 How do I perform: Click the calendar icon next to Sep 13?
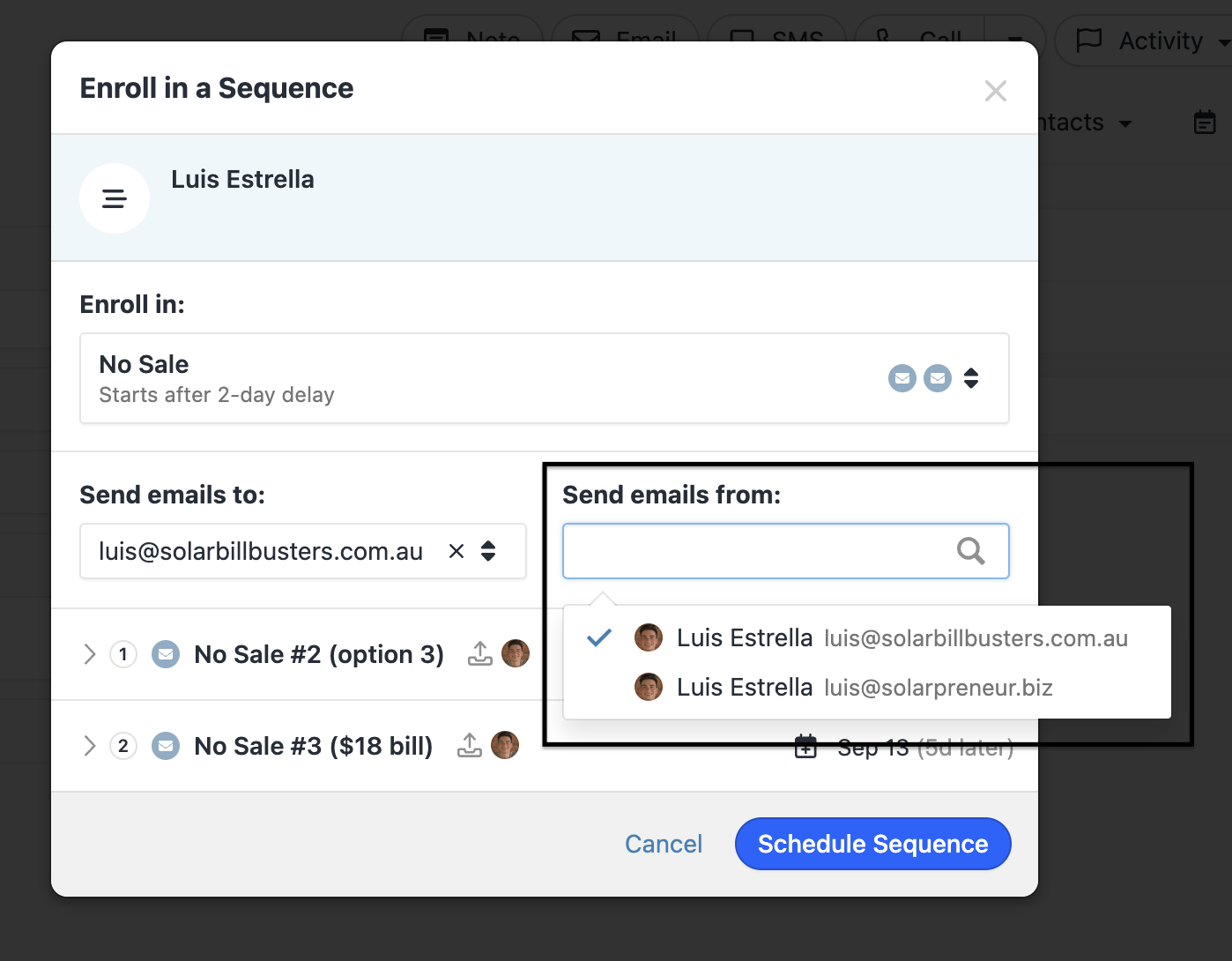tap(805, 748)
